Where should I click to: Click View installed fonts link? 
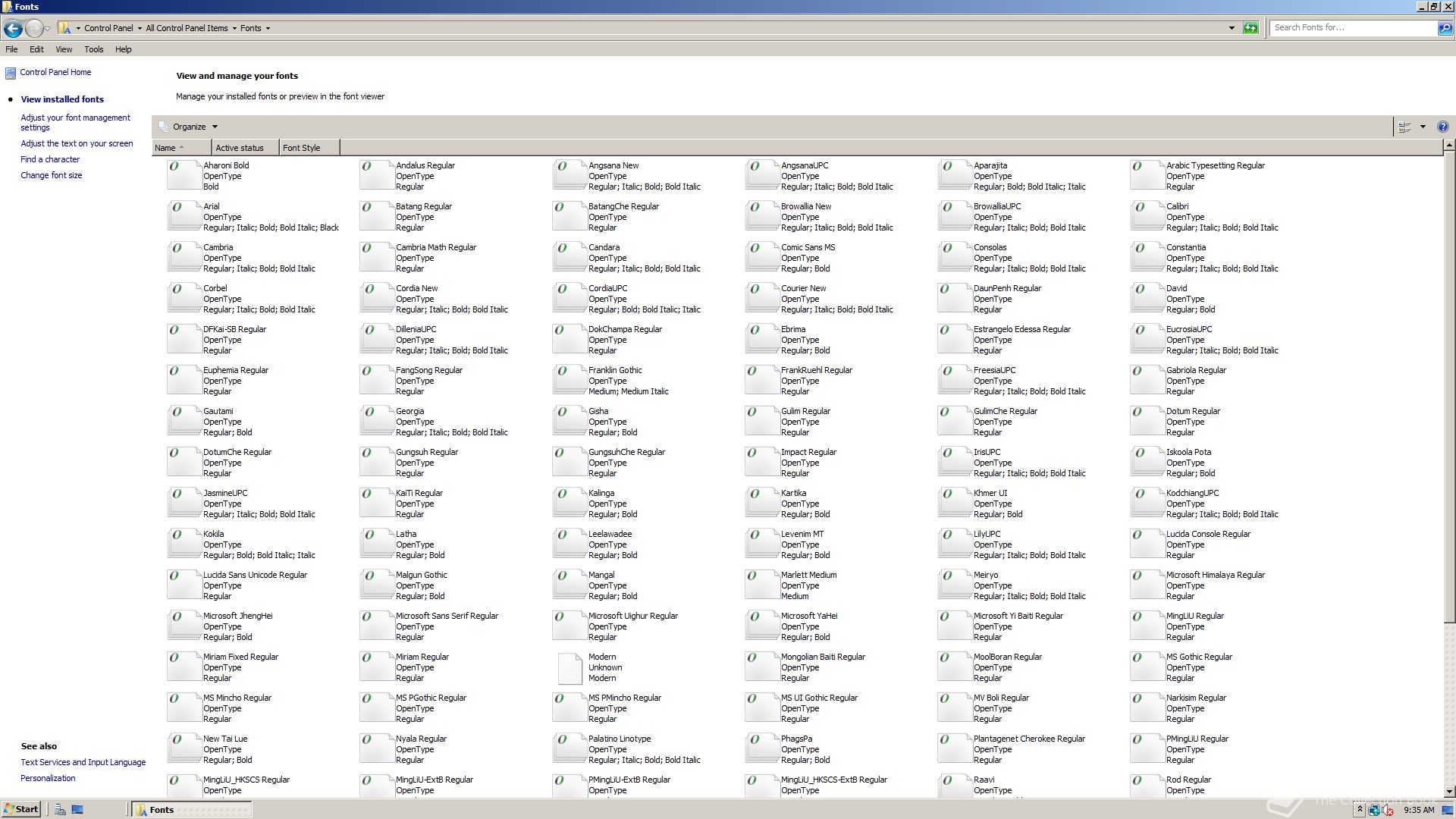tap(62, 99)
